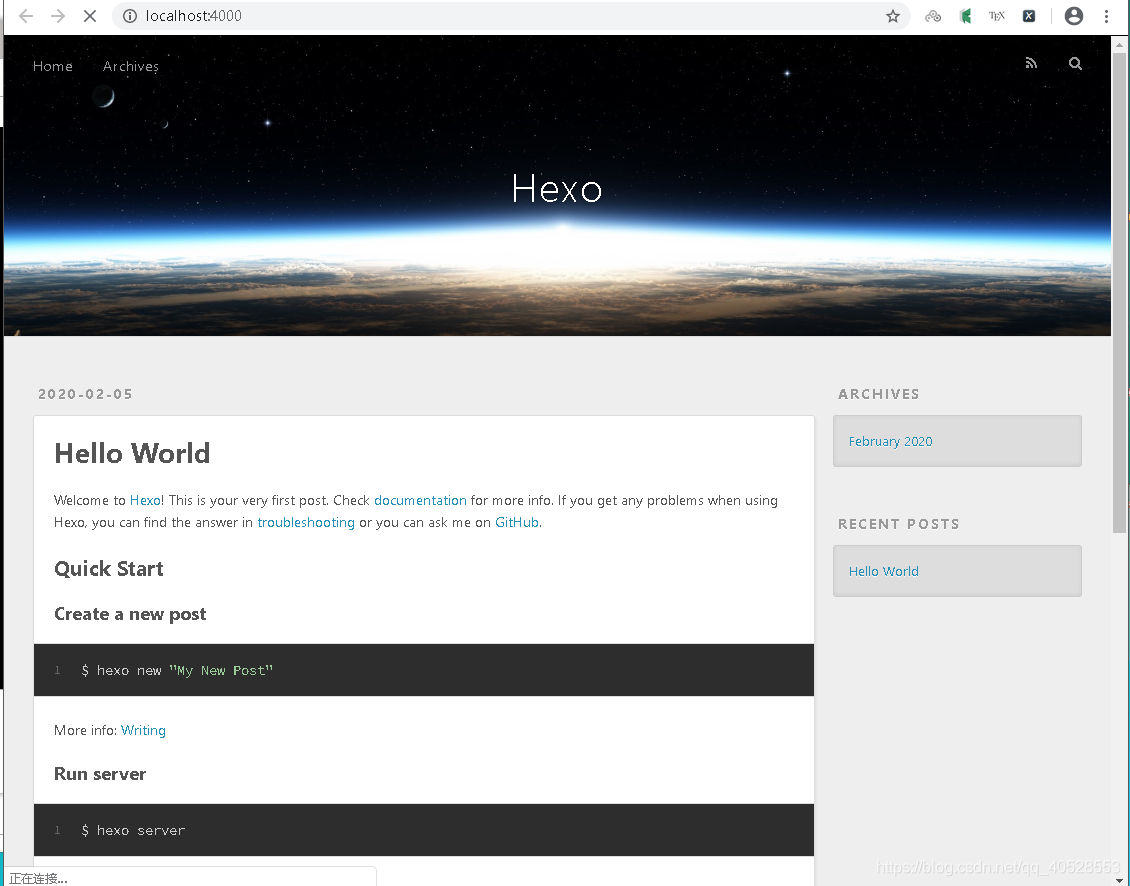
Task: Click the Quick Start heading
Action: (109, 569)
